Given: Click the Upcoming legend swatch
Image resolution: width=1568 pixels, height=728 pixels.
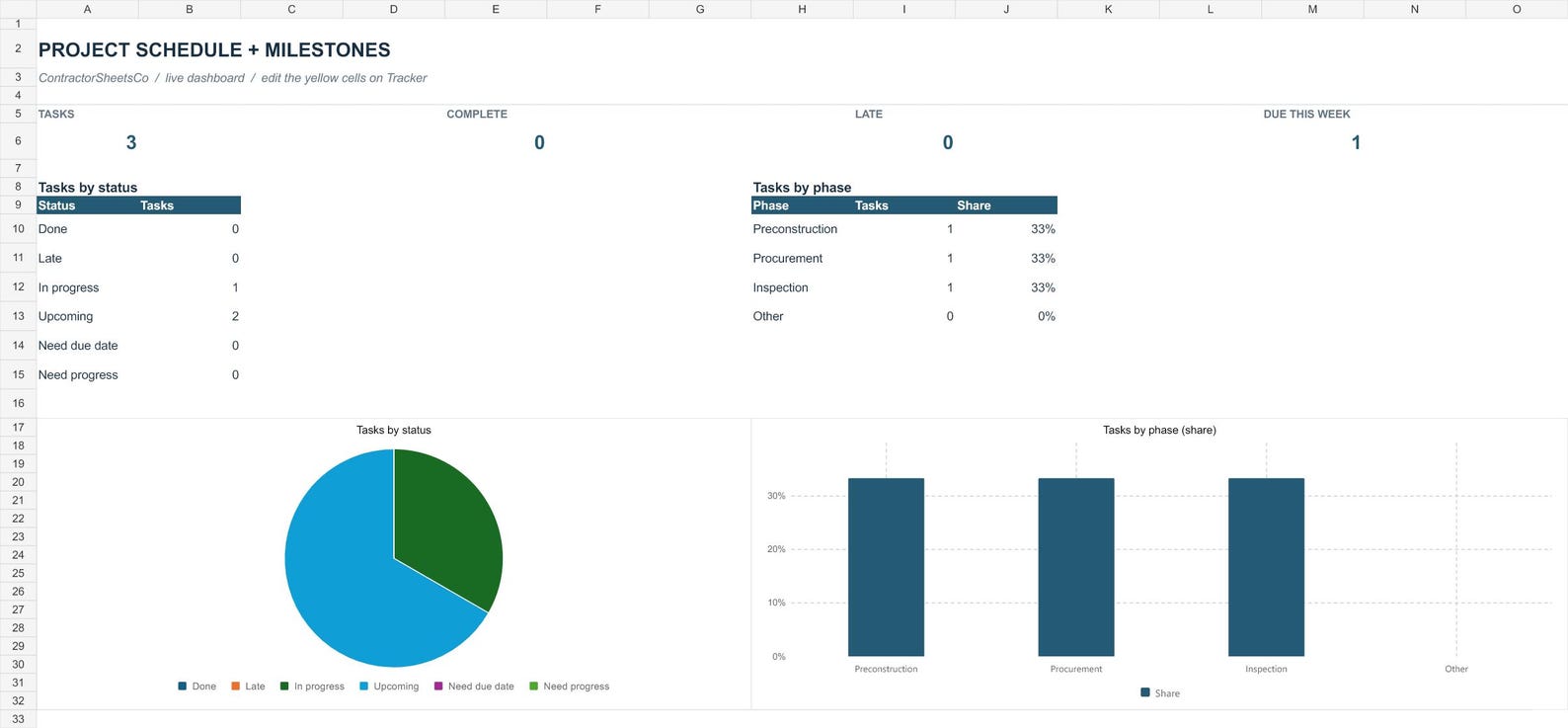Looking at the screenshot, I should click(364, 687).
